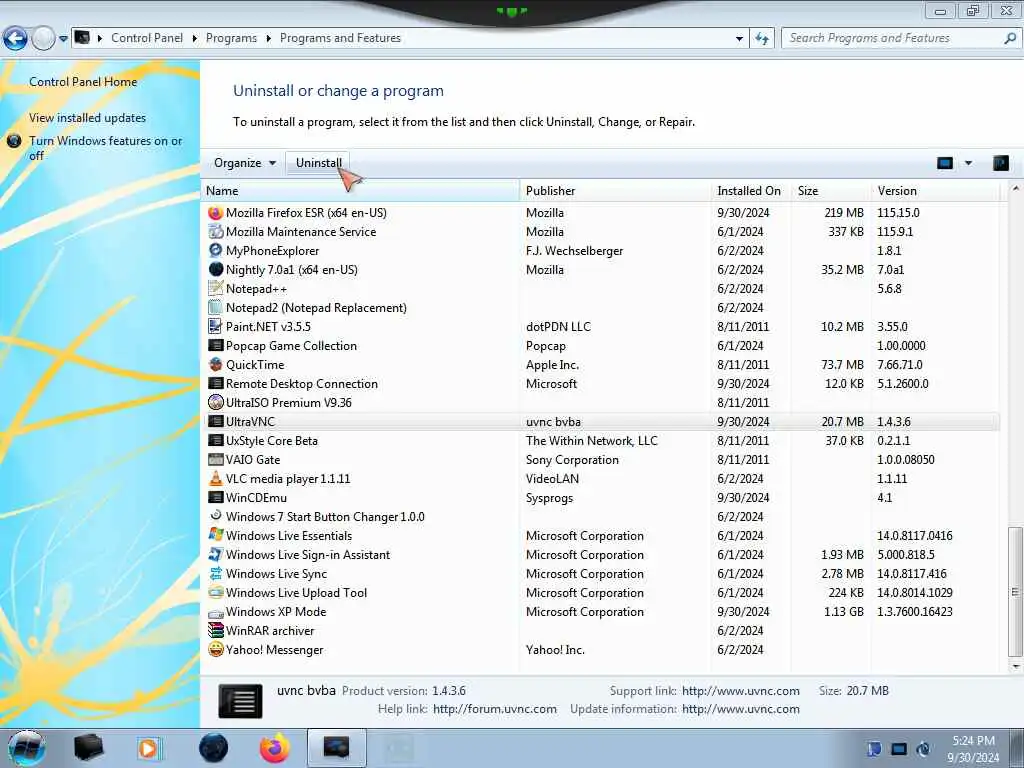Click the scrollbar up arrow of list
1024x768 pixels.
[x=1015, y=189]
